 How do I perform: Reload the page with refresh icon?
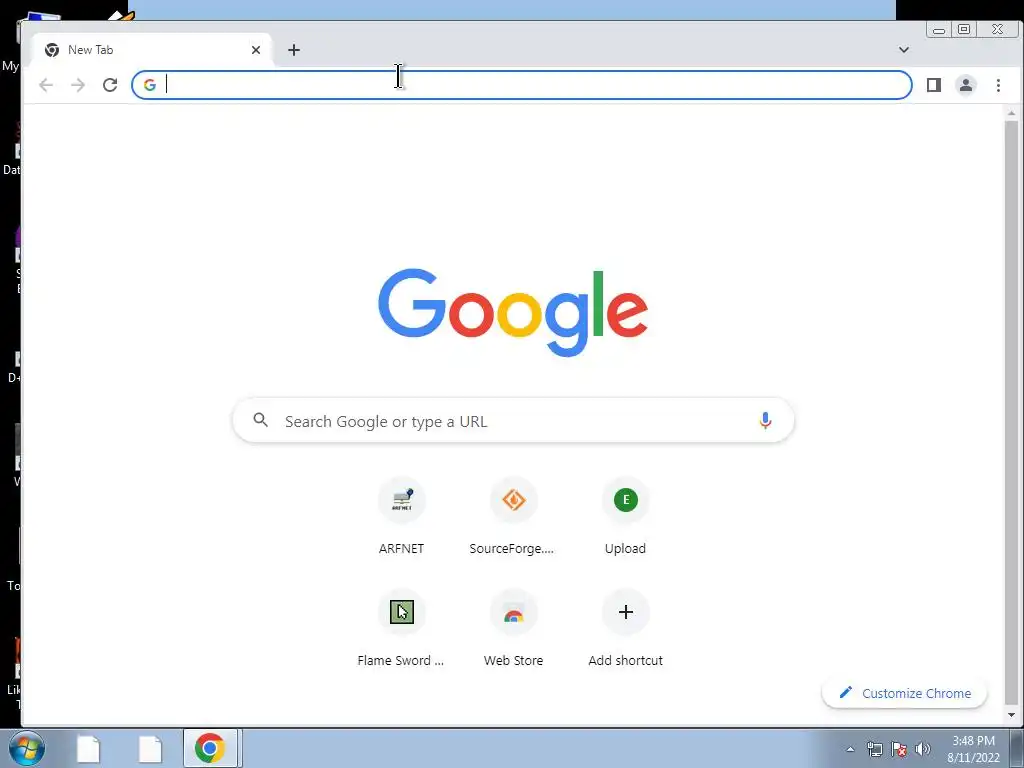tap(110, 85)
